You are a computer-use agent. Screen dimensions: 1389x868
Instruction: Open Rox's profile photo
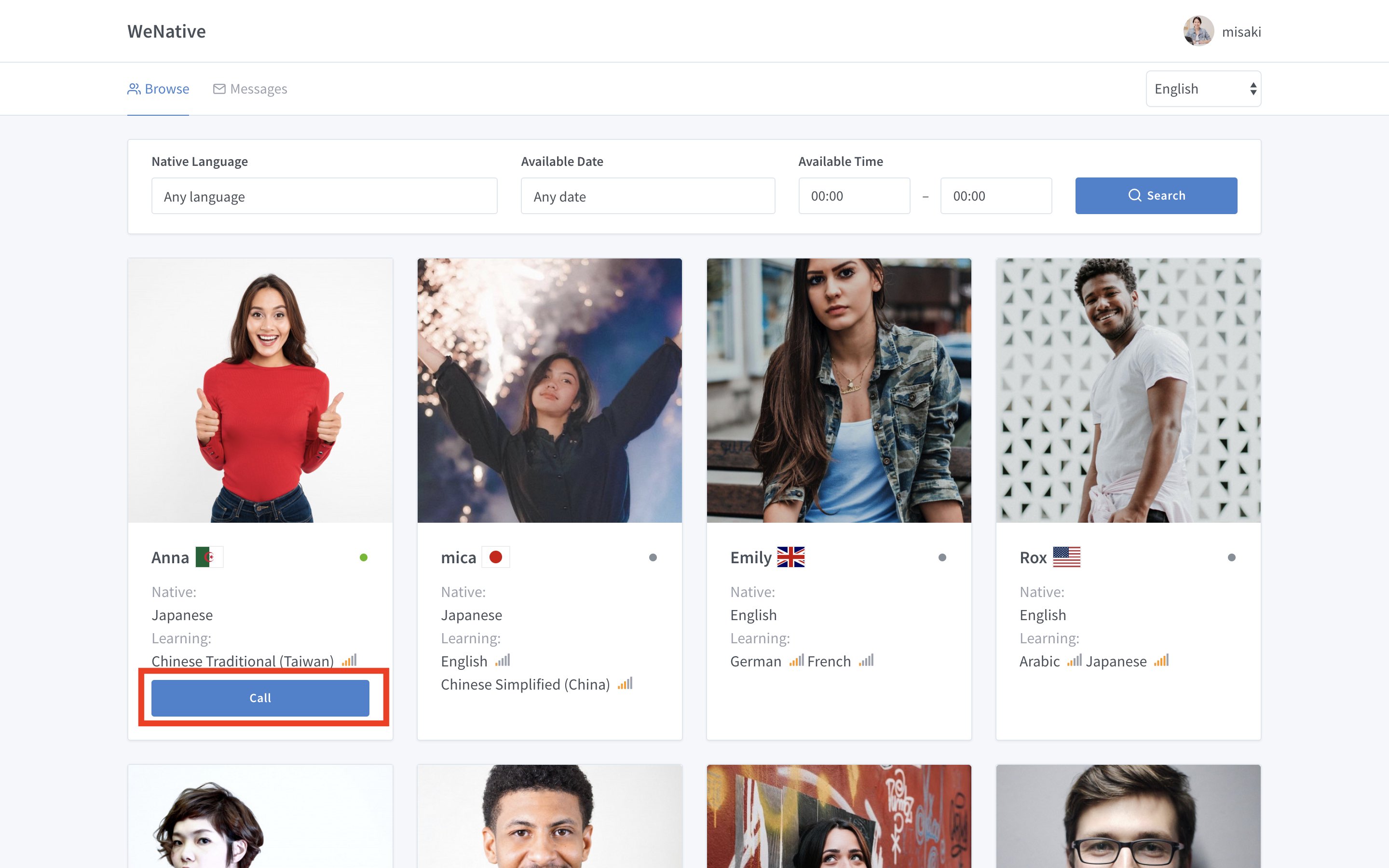coord(1128,391)
